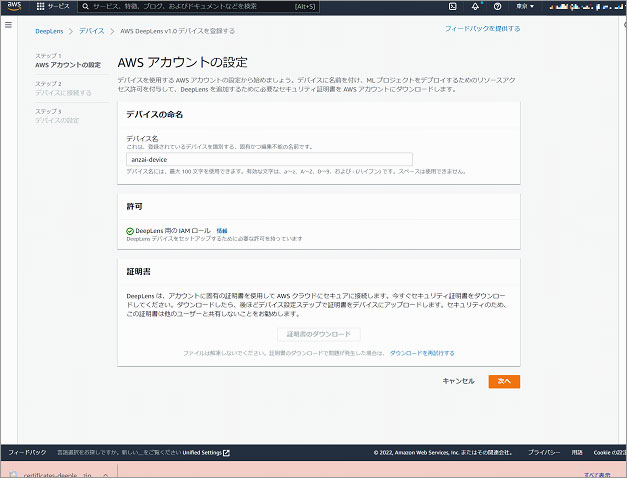Image resolution: width=627 pixels, height=478 pixels.
Task: Click the Unified Settings external link icon
Action: coord(226,453)
